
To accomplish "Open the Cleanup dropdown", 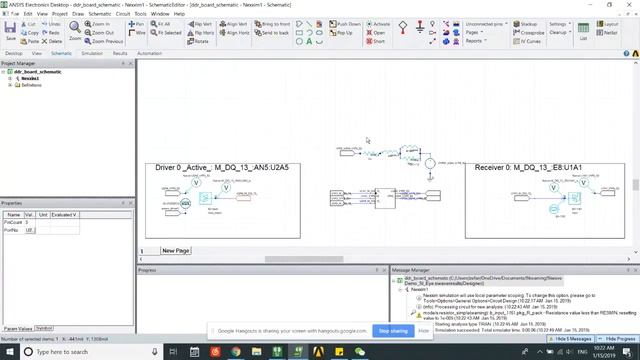I will point(560,33).
